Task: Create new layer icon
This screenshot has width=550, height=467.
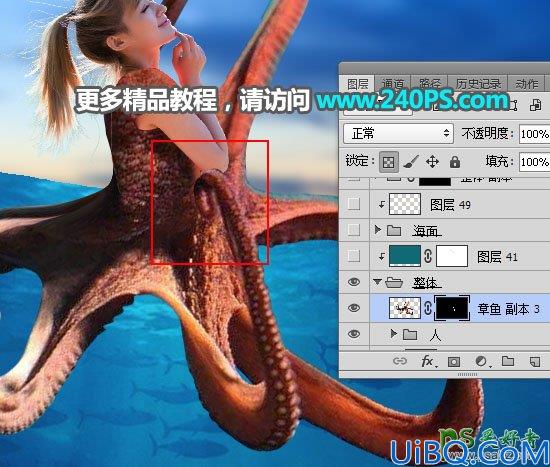Action: [x=535, y=361]
